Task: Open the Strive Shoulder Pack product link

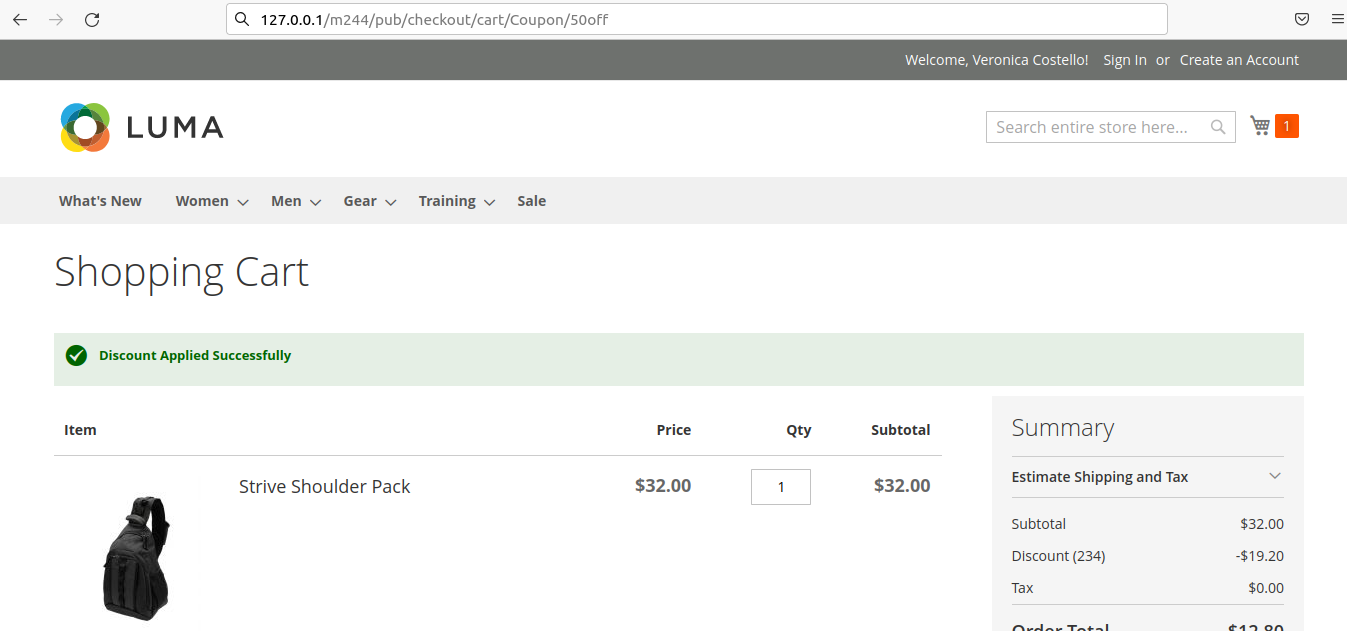Action: tap(324, 487)
